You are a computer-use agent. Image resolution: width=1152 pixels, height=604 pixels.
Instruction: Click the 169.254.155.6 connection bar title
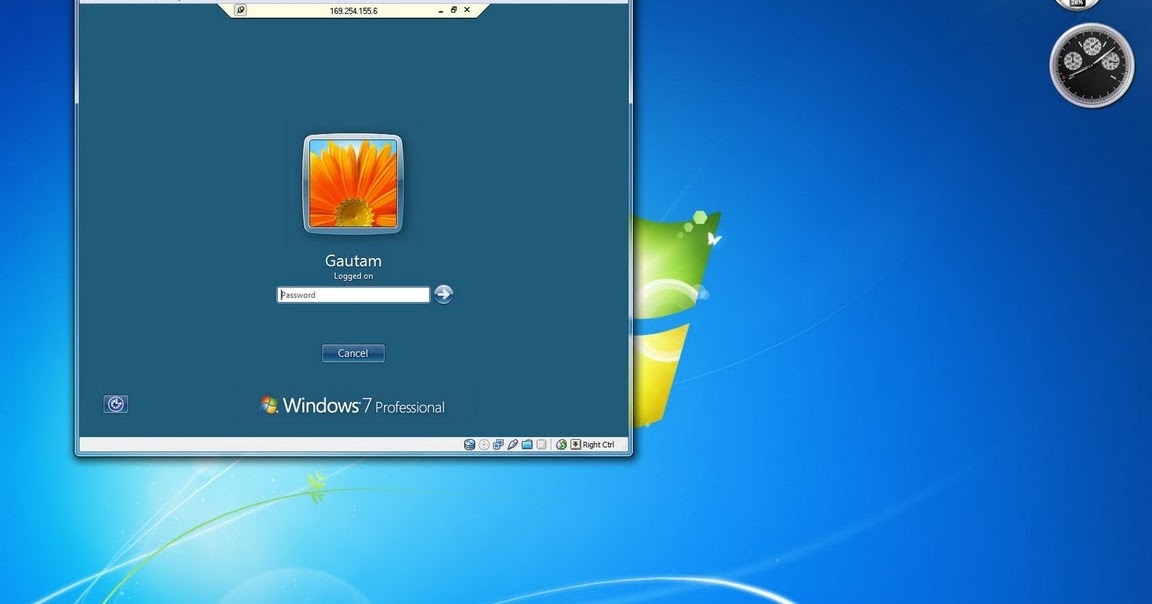(x=353, y=11)
